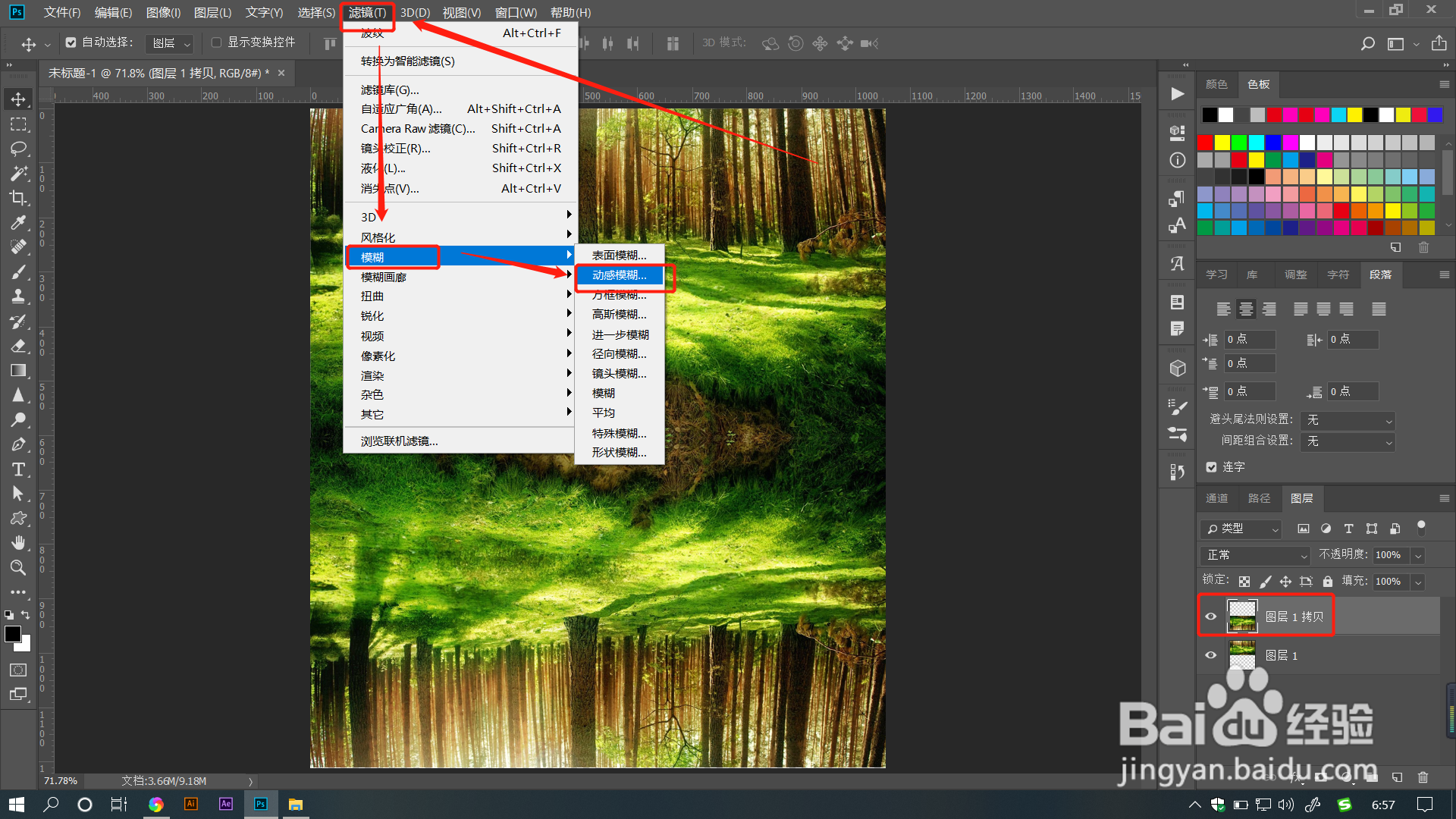Enable the 显示变换控件 checkbox
This screenshot has width=1456, height=819.
[216, 42]
